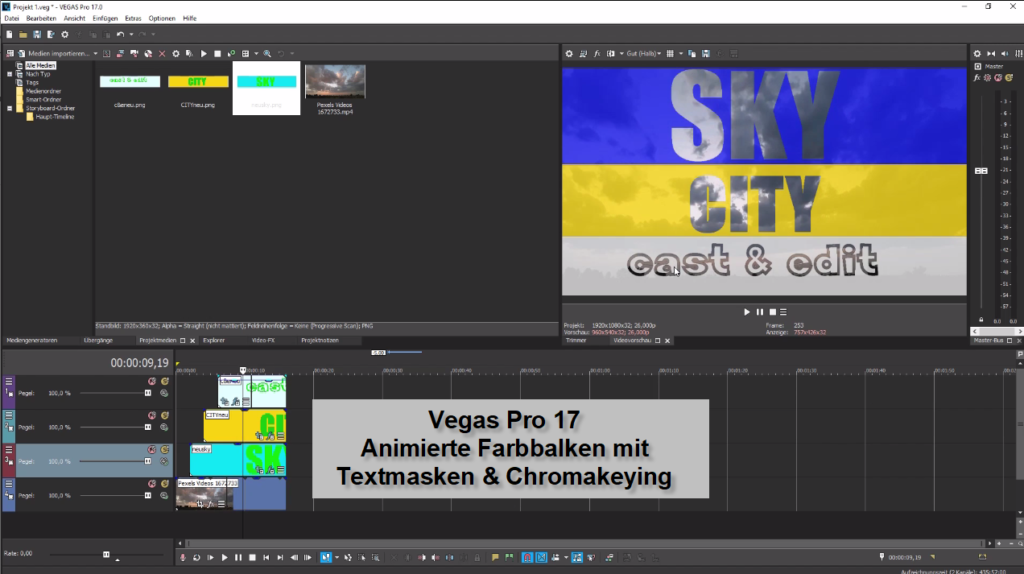Adjust Pegel slider on first video track
The height and width of the screenshot is (574, 1024).
148,393
